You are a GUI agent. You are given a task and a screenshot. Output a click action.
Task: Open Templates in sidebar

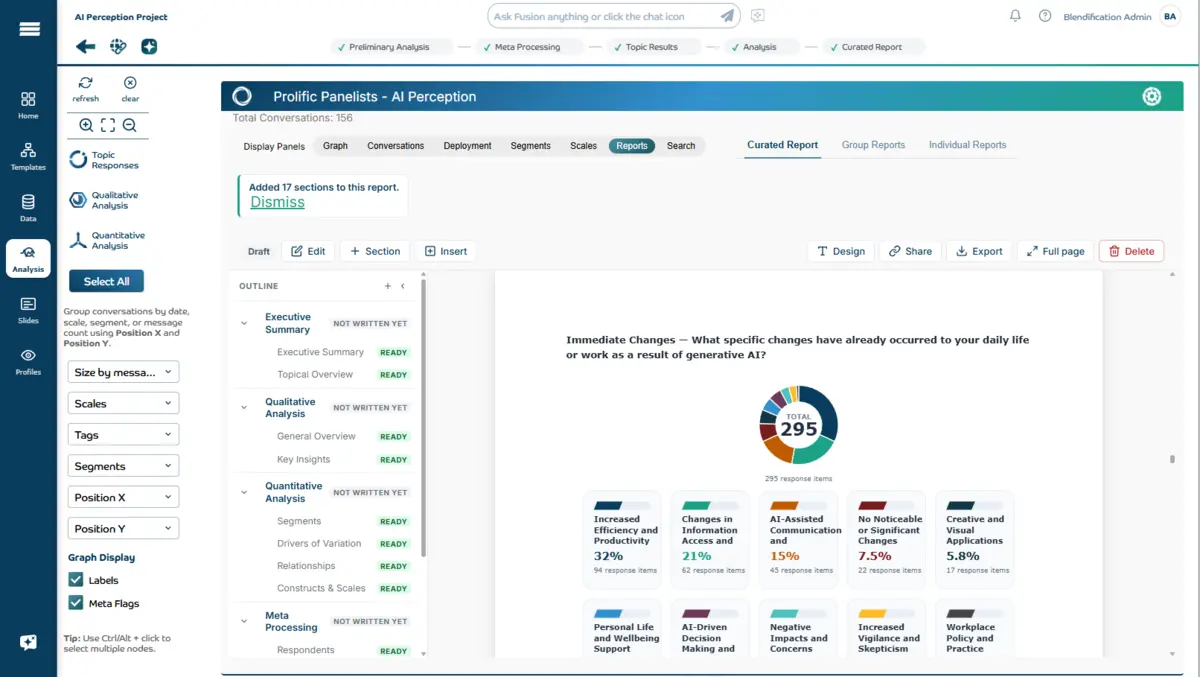(x=28, y=156)
